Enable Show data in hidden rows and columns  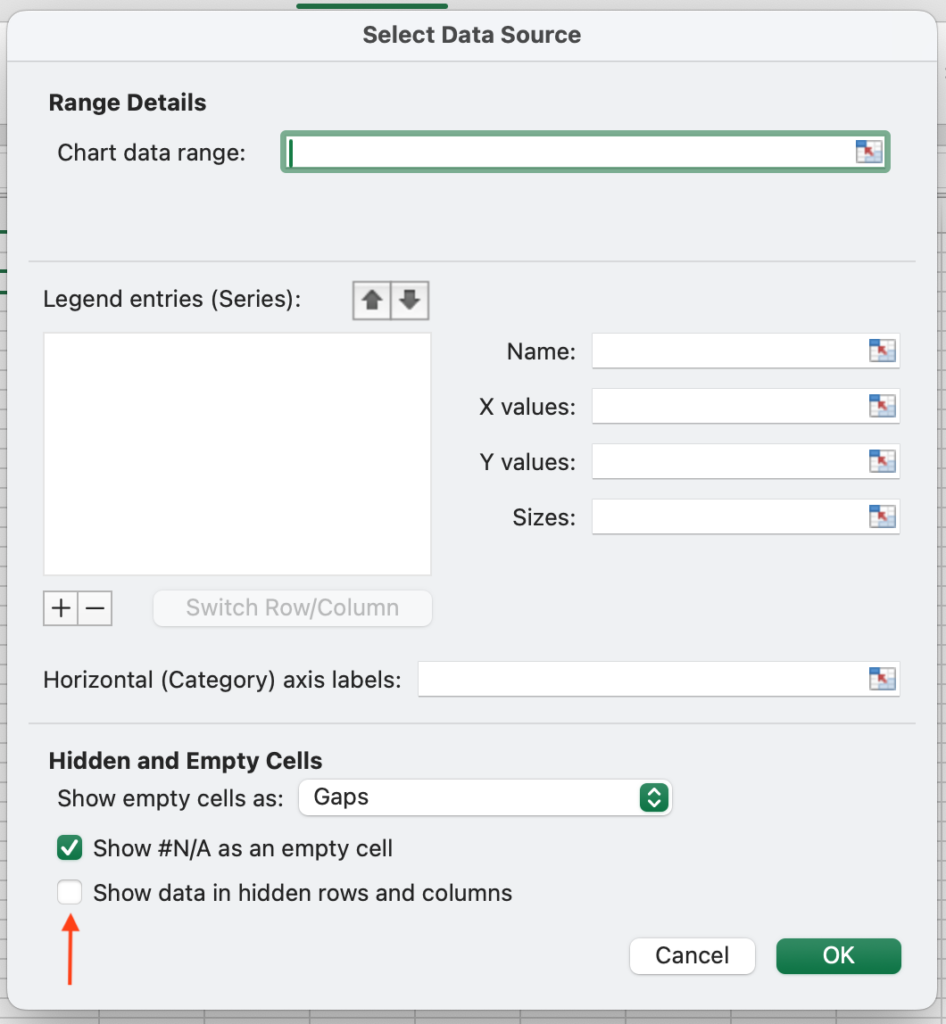click(x=70, y=892)
